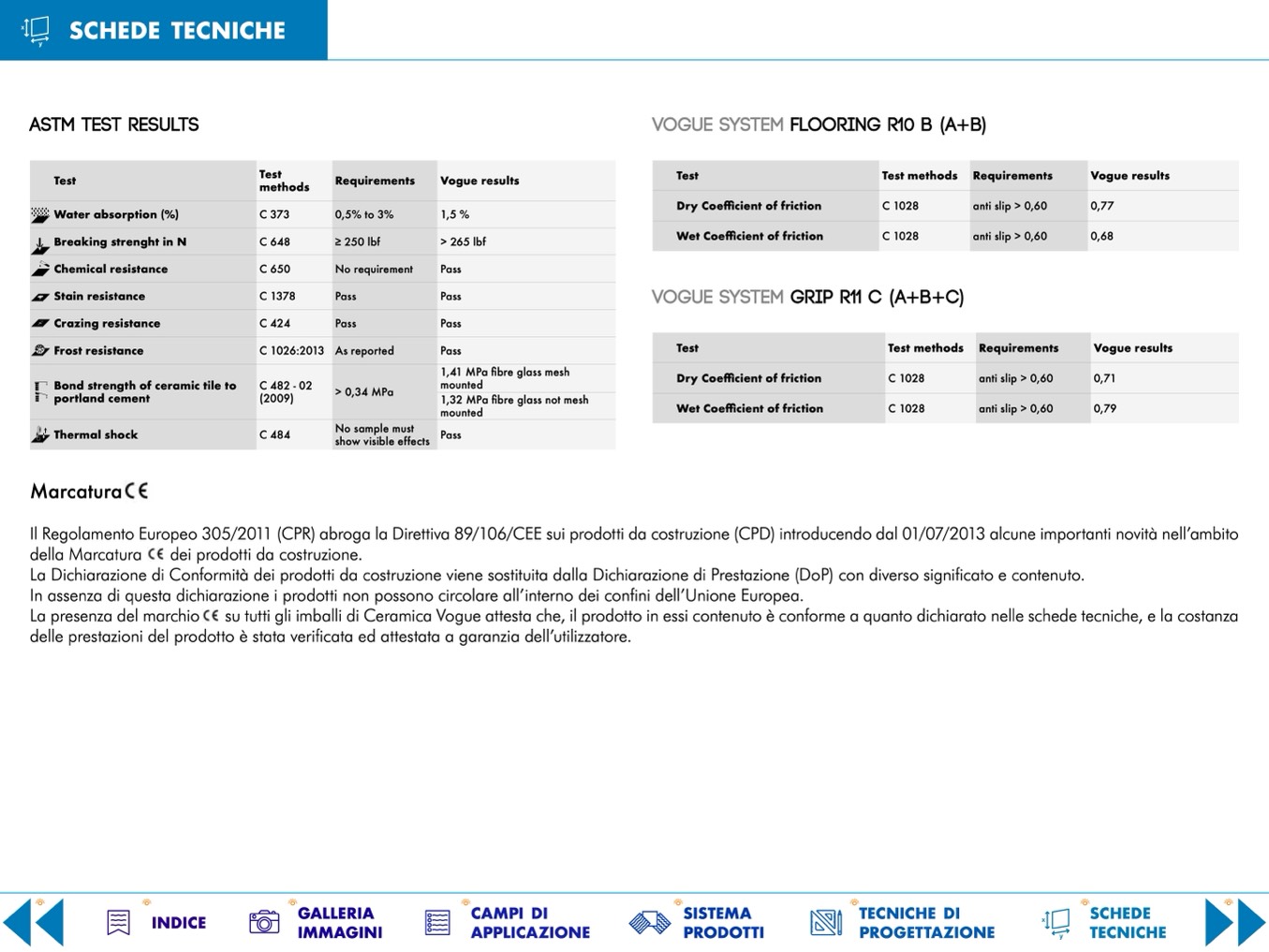This screenshot has width=1269, height=952.
Task: Open the TECNICHE DI PROGETTAZIONE text link
Action: tap(925, 923)
